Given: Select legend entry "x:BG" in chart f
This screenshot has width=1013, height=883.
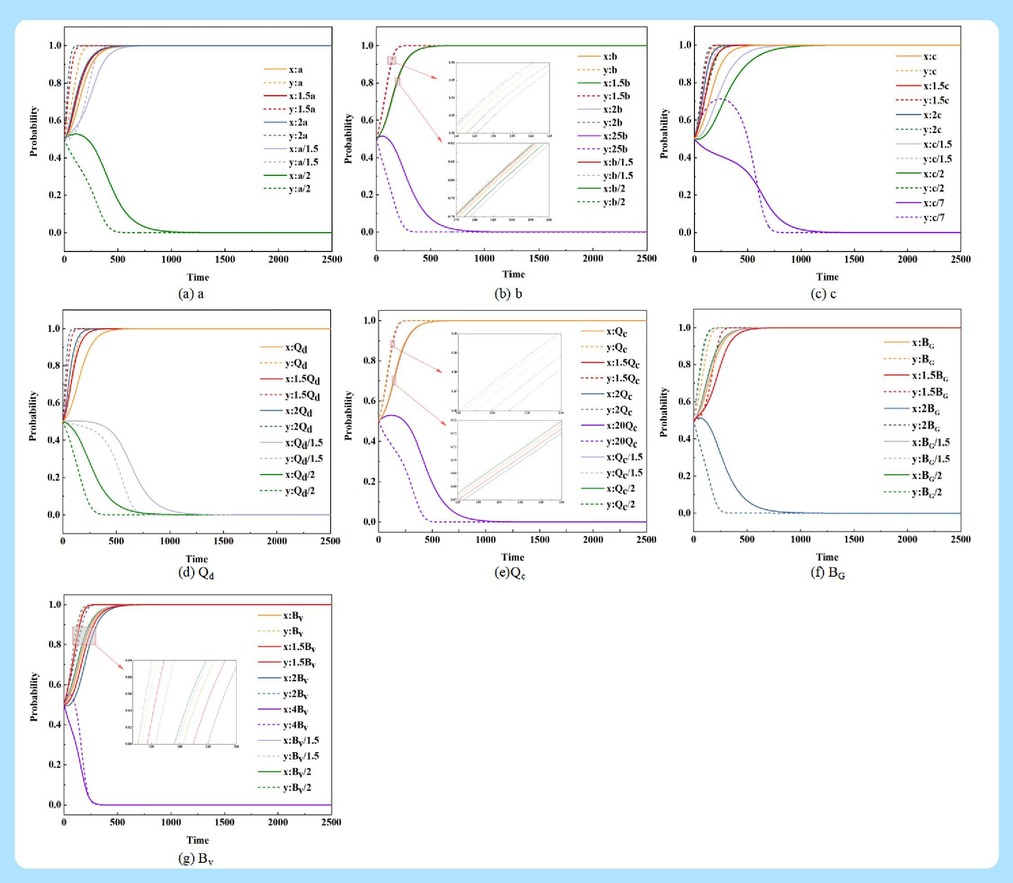Looking at the screenshot, I should tap(910, 343).
